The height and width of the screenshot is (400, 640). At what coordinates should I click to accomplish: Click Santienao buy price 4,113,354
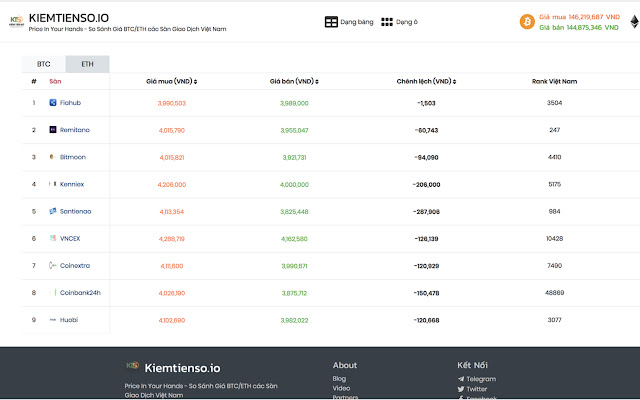172,212
